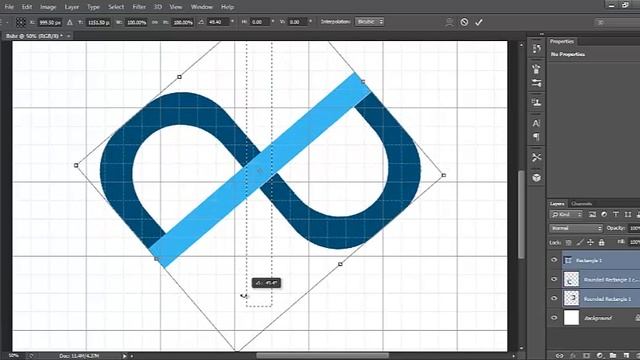Image resolution: width=640 pixels, height=360 pixels.
Task: Click the Y position input field
Action: (99, 22)
